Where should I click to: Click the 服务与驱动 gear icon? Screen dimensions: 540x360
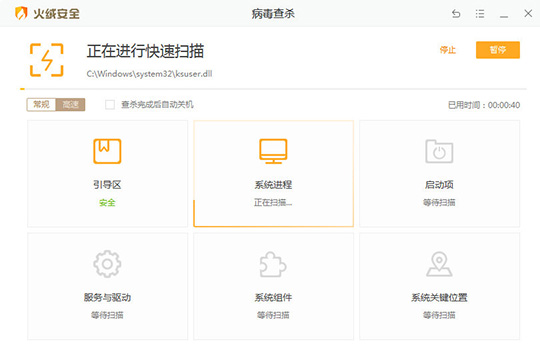coord(107,264)
